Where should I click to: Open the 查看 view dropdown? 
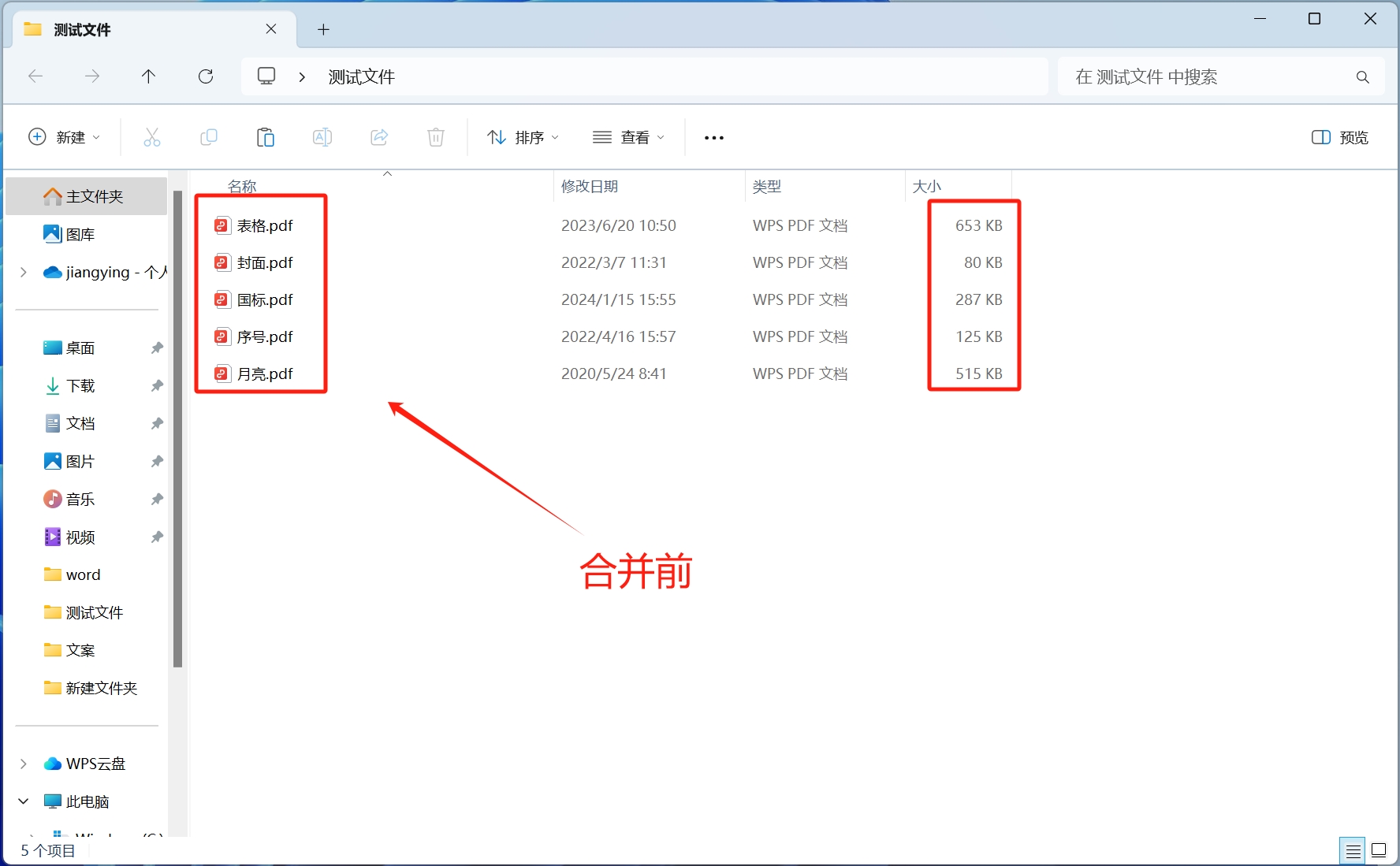[628, 137]
